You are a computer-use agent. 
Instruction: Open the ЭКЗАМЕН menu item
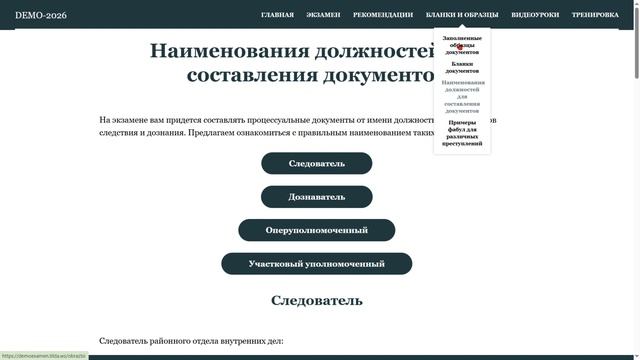coord(323,15)
